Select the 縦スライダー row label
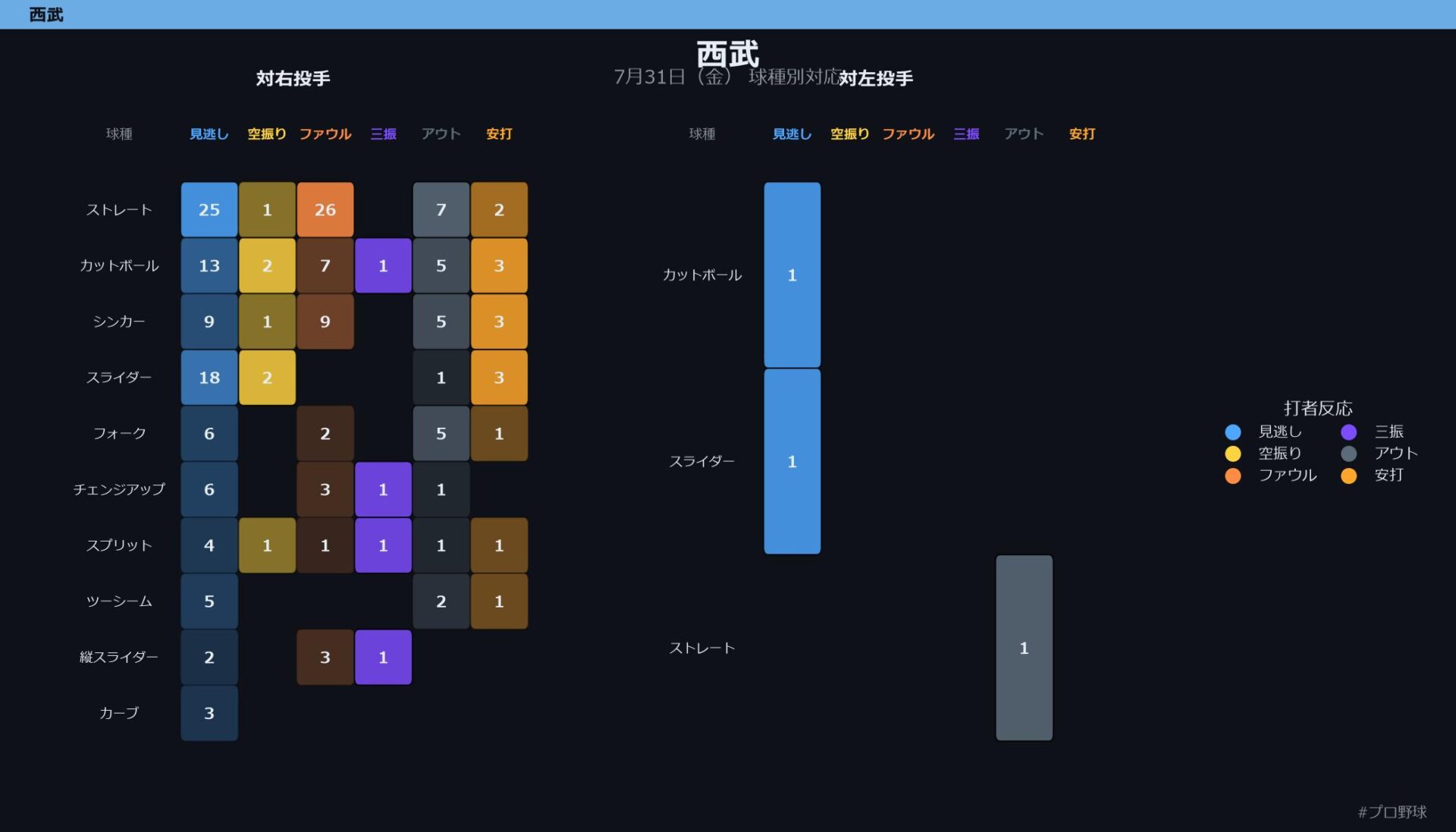Screen dimensions: 1456x832 119,657
